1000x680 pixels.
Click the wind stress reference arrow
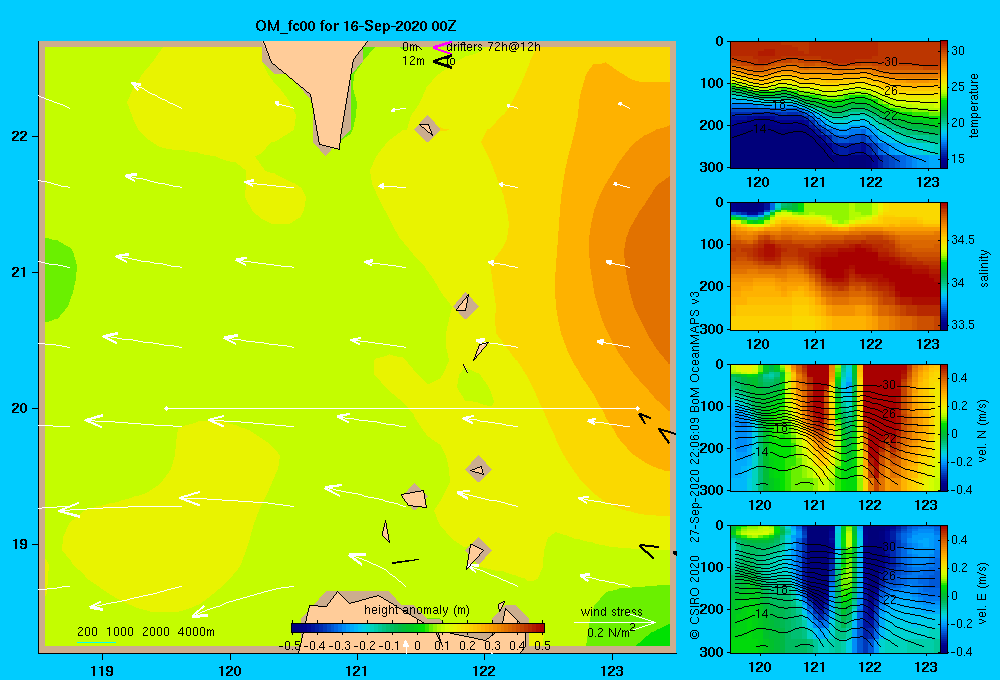pos(615,622)
